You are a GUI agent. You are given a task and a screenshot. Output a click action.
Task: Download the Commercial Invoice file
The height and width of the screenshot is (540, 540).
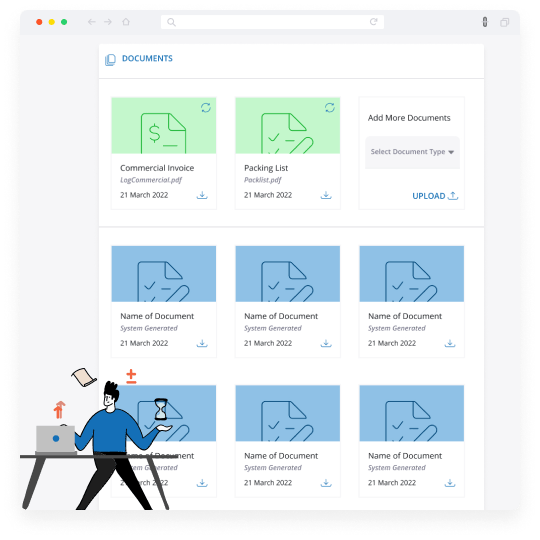click(x=202, y=195)
